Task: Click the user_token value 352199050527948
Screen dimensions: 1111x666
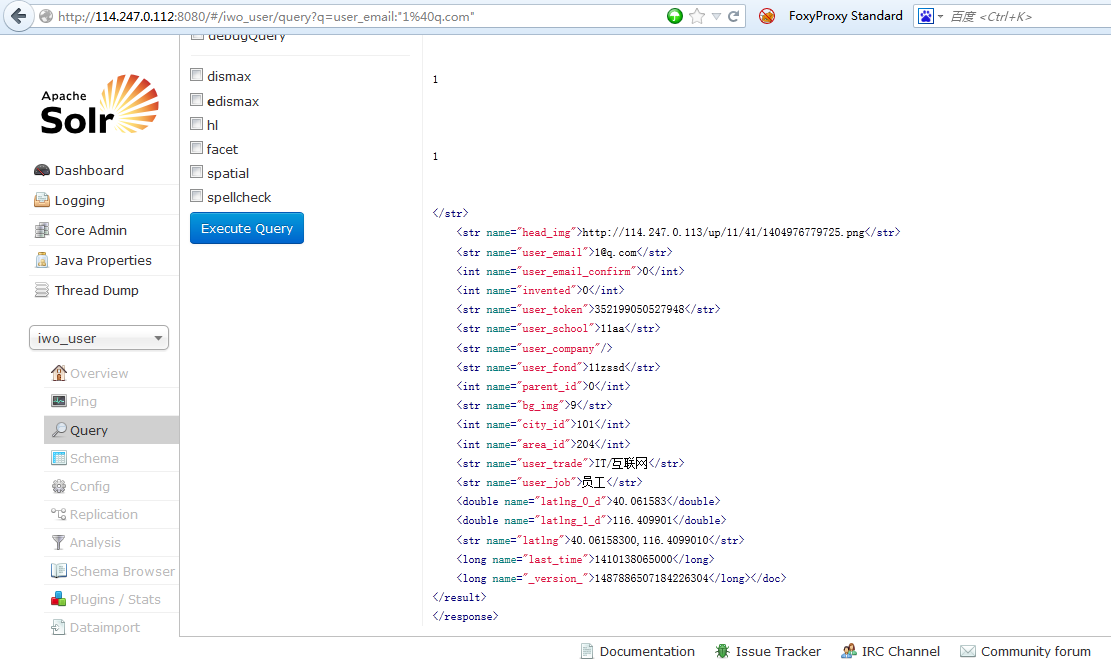Action: 640,310
